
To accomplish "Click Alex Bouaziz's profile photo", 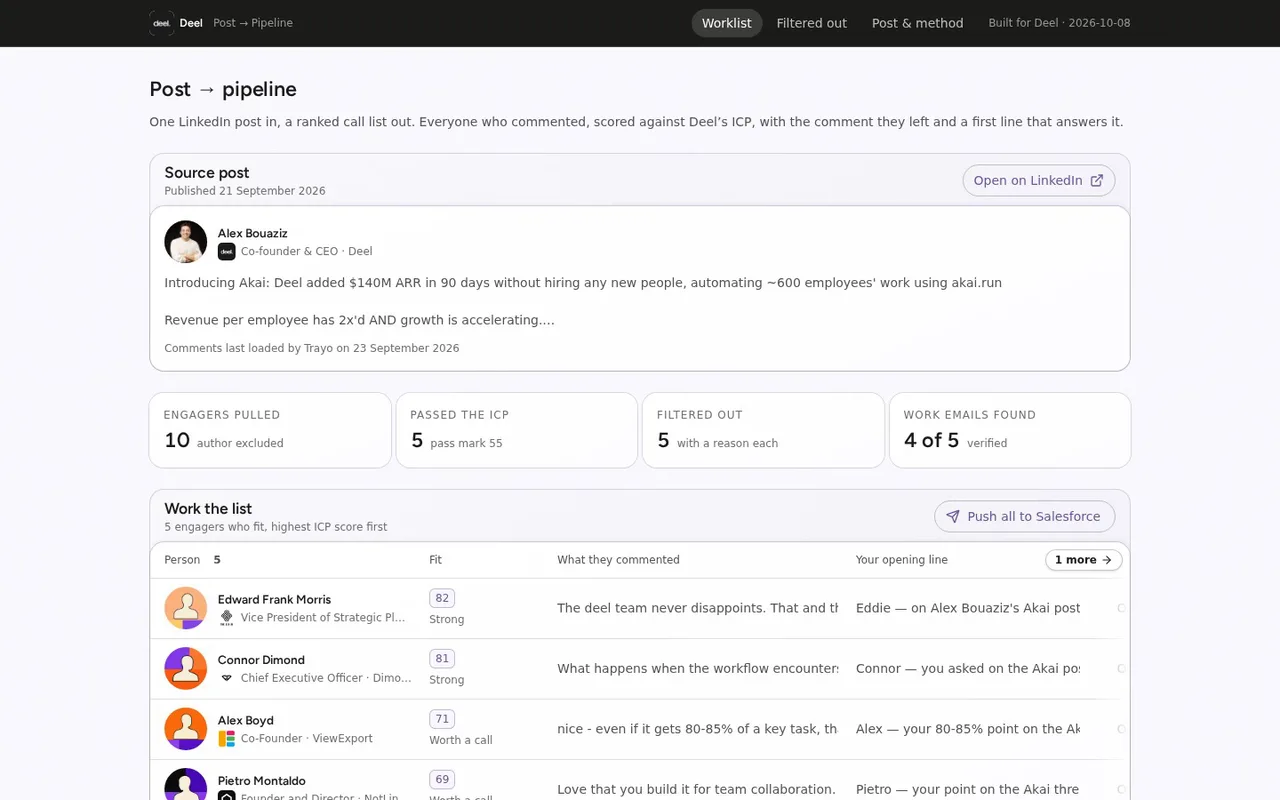I will coord(186,242).
